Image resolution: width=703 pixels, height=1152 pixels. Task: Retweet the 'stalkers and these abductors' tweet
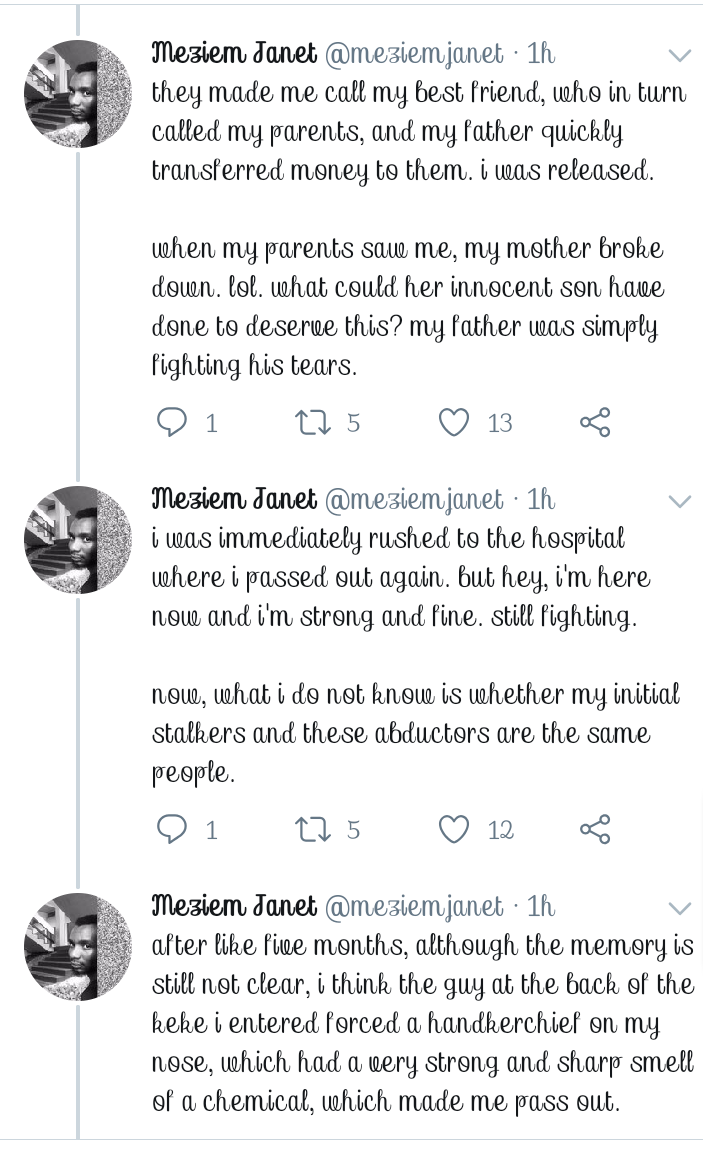click(312, 829)
